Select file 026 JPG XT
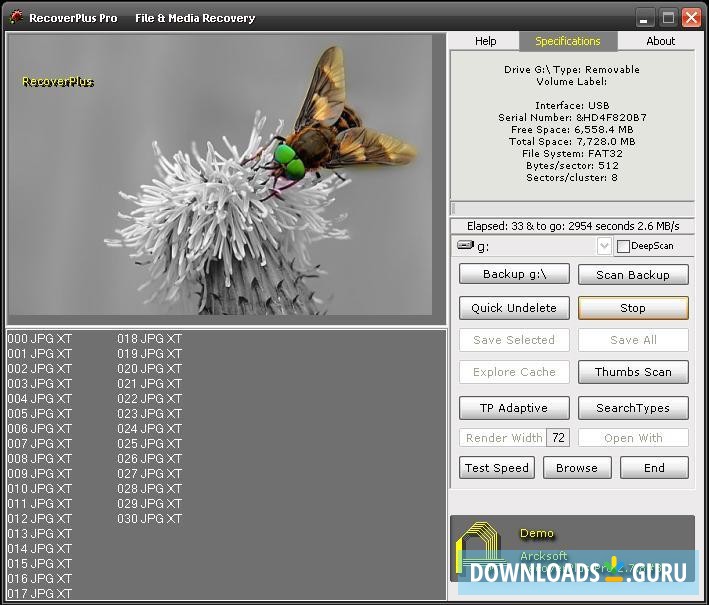 [150, 458]
